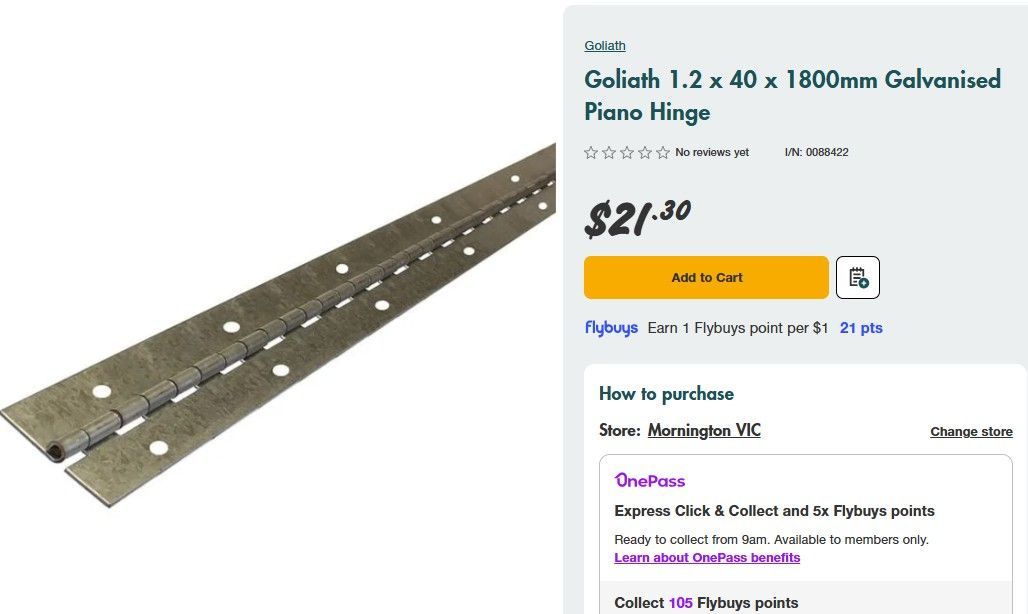Click the Flybuys logo

pyautogui.click(x=611, y=328)
